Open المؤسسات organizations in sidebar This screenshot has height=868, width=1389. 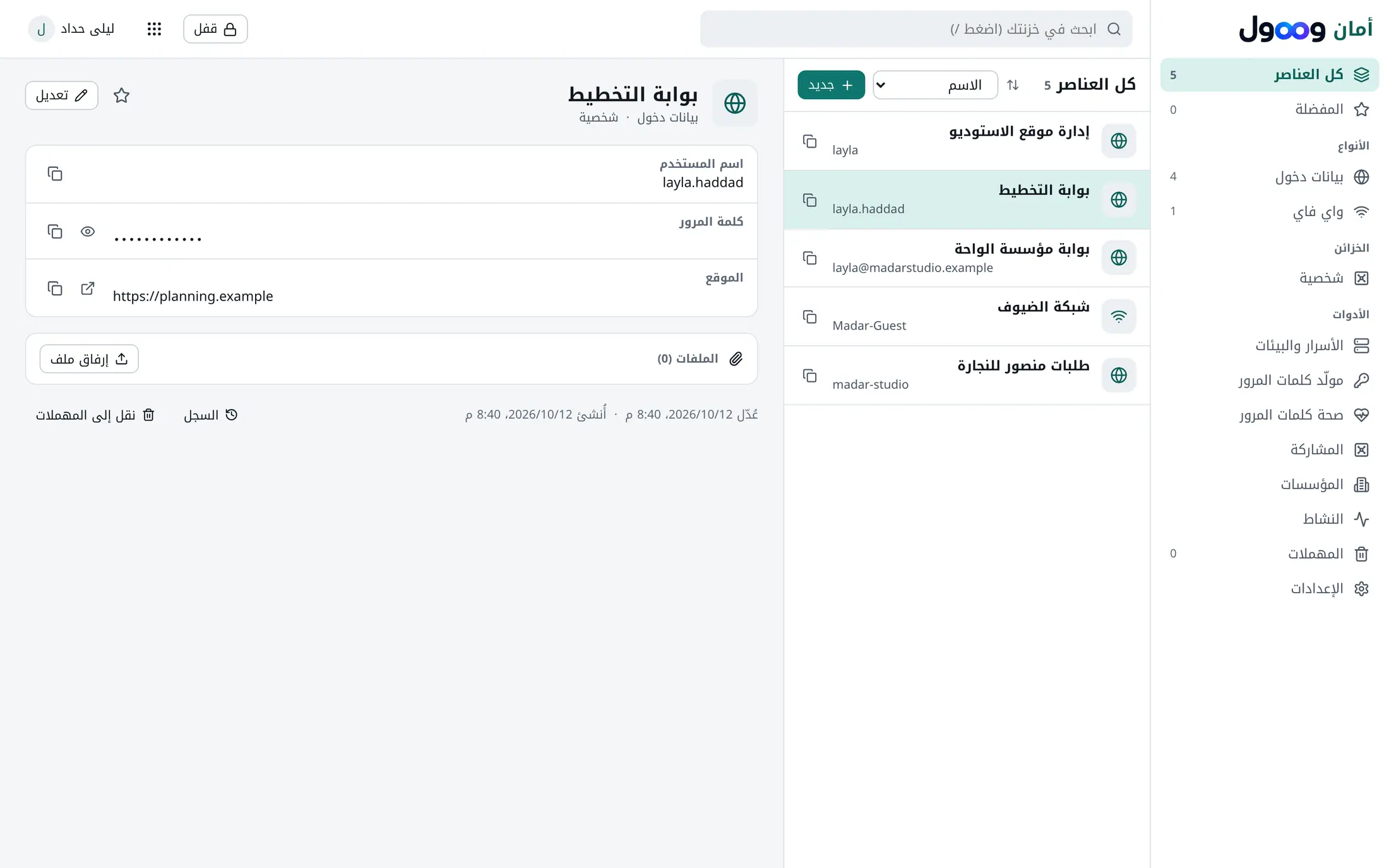1269,484
